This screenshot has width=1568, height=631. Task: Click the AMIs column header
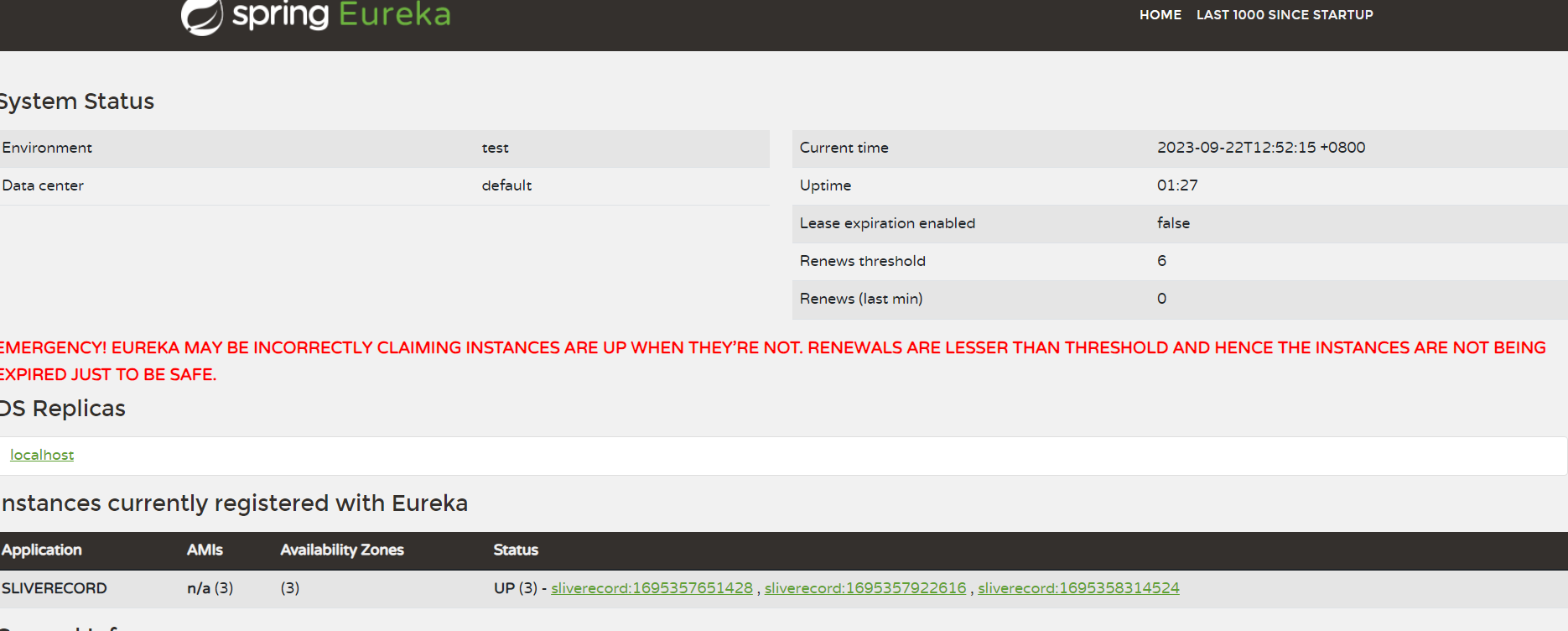click(205, 550)
